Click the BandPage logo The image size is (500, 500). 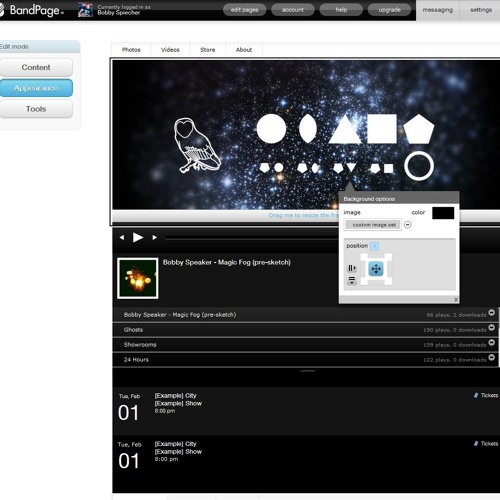(x=32, y=10)
